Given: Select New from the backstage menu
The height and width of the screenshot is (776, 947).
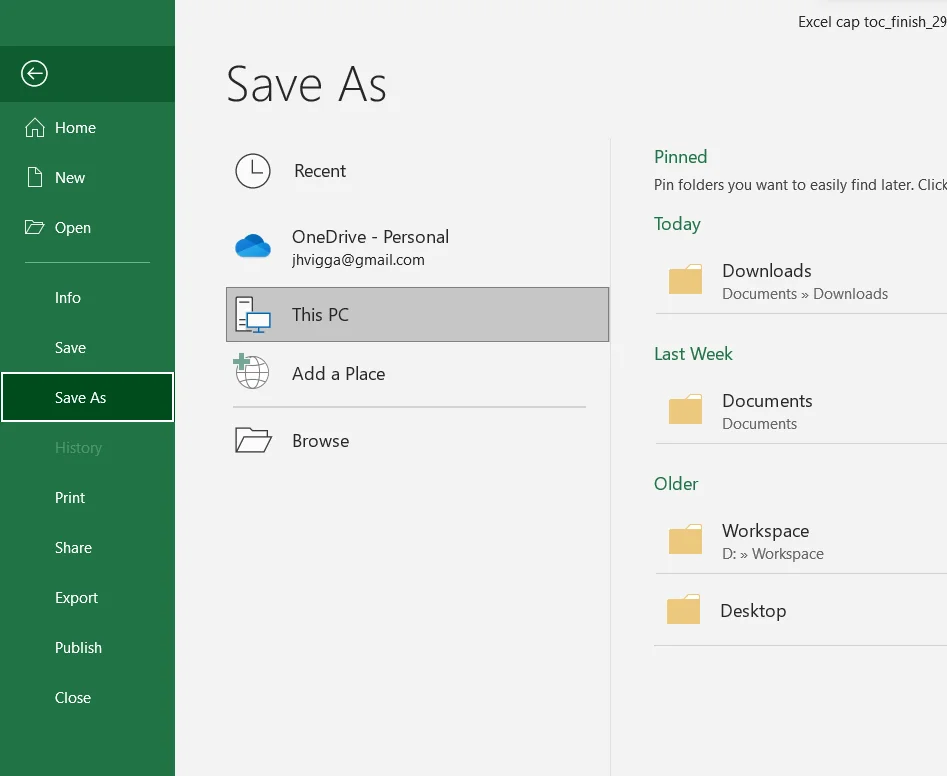Looking at the screenshot, I should [x=88, y=178].
